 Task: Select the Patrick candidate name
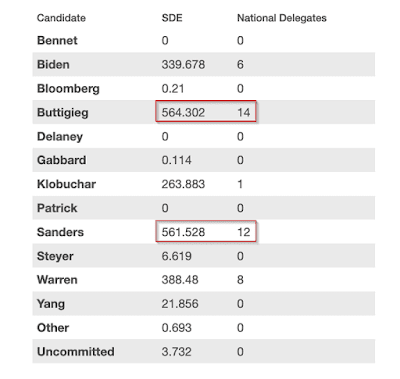click(57, 208)
